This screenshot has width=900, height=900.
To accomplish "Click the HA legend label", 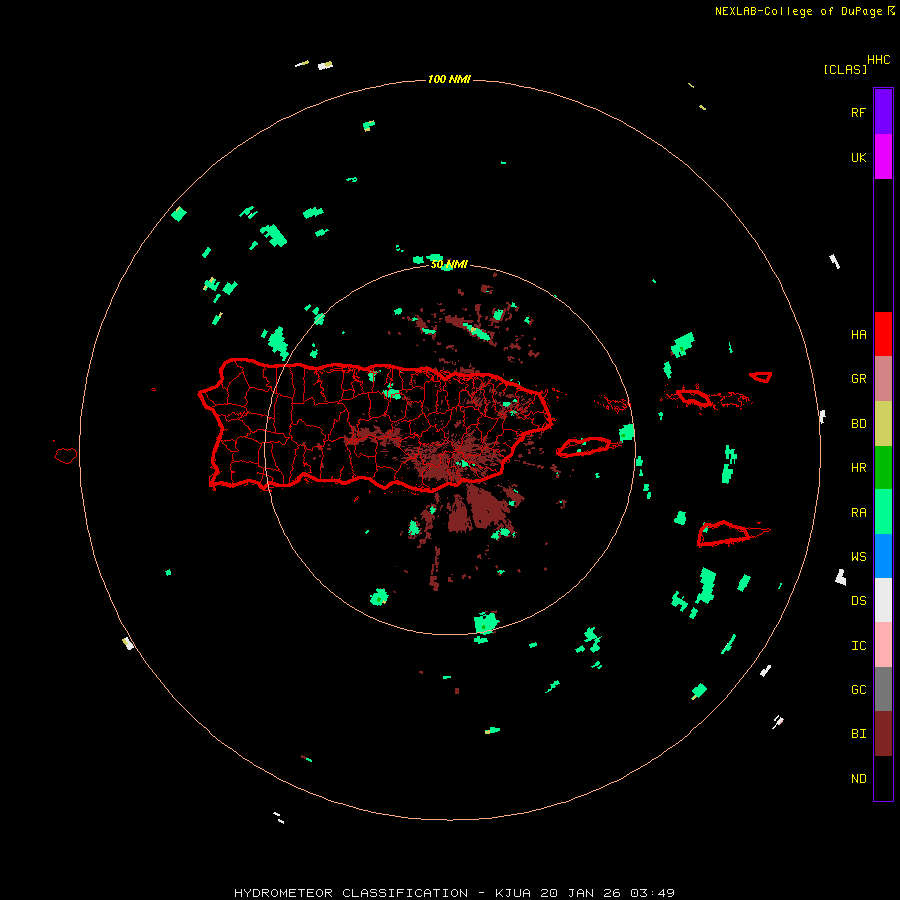I will coord(858,334).
